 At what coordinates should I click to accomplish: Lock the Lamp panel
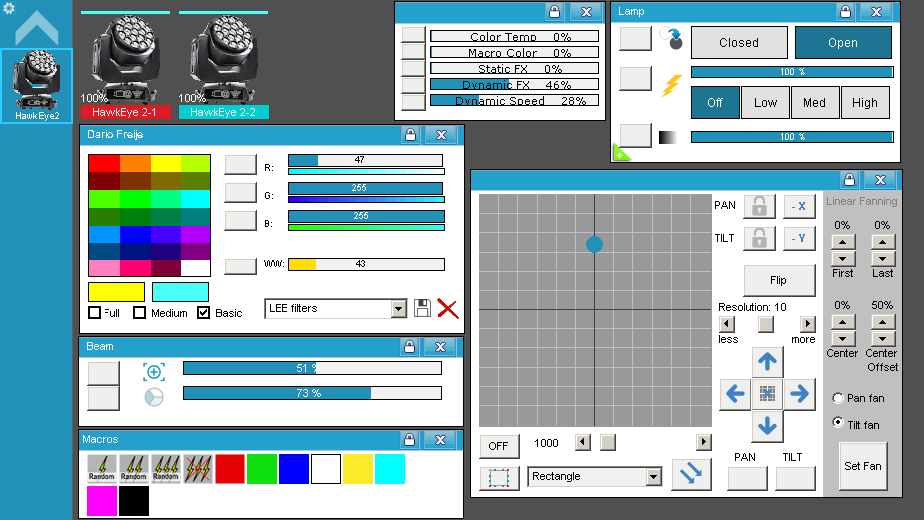click(845, 12)
